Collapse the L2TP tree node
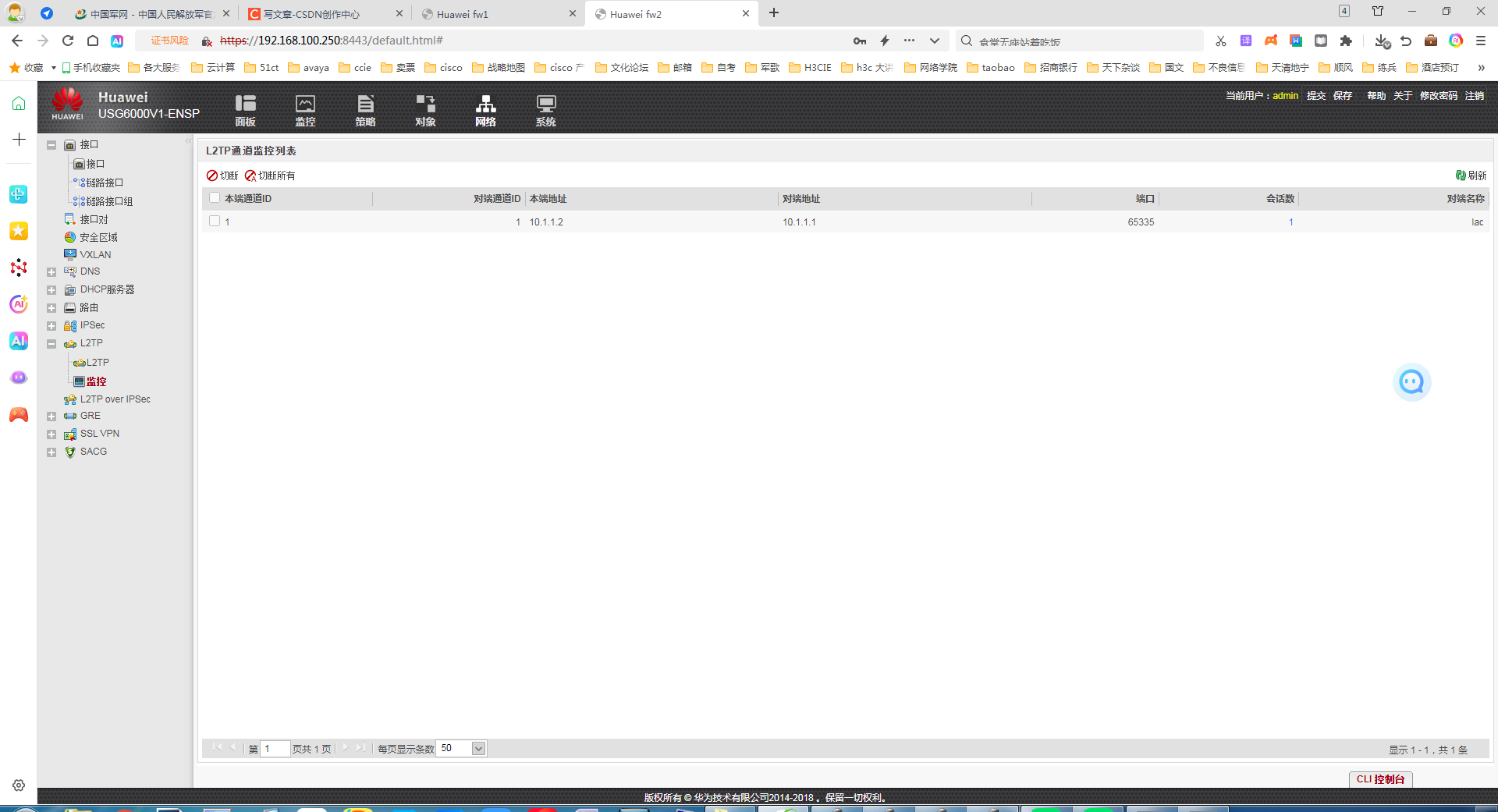This screenshot has height=812, width=1498. 51,344
